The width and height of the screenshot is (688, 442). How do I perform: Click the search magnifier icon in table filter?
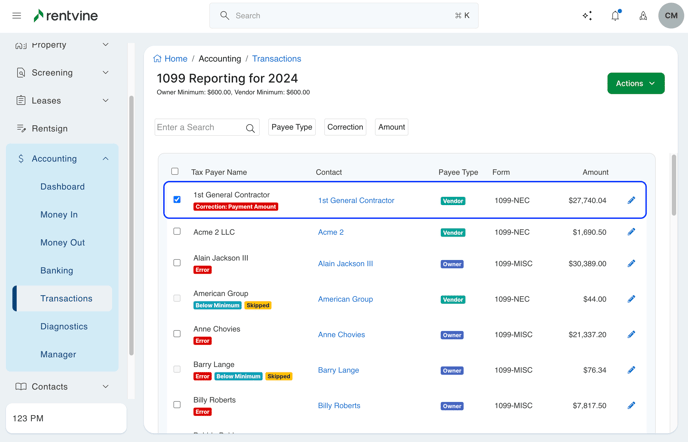click(250, 128)
